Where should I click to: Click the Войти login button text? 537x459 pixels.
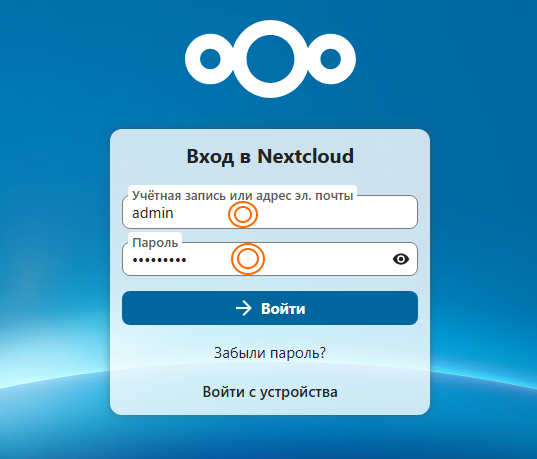[283, 308]
